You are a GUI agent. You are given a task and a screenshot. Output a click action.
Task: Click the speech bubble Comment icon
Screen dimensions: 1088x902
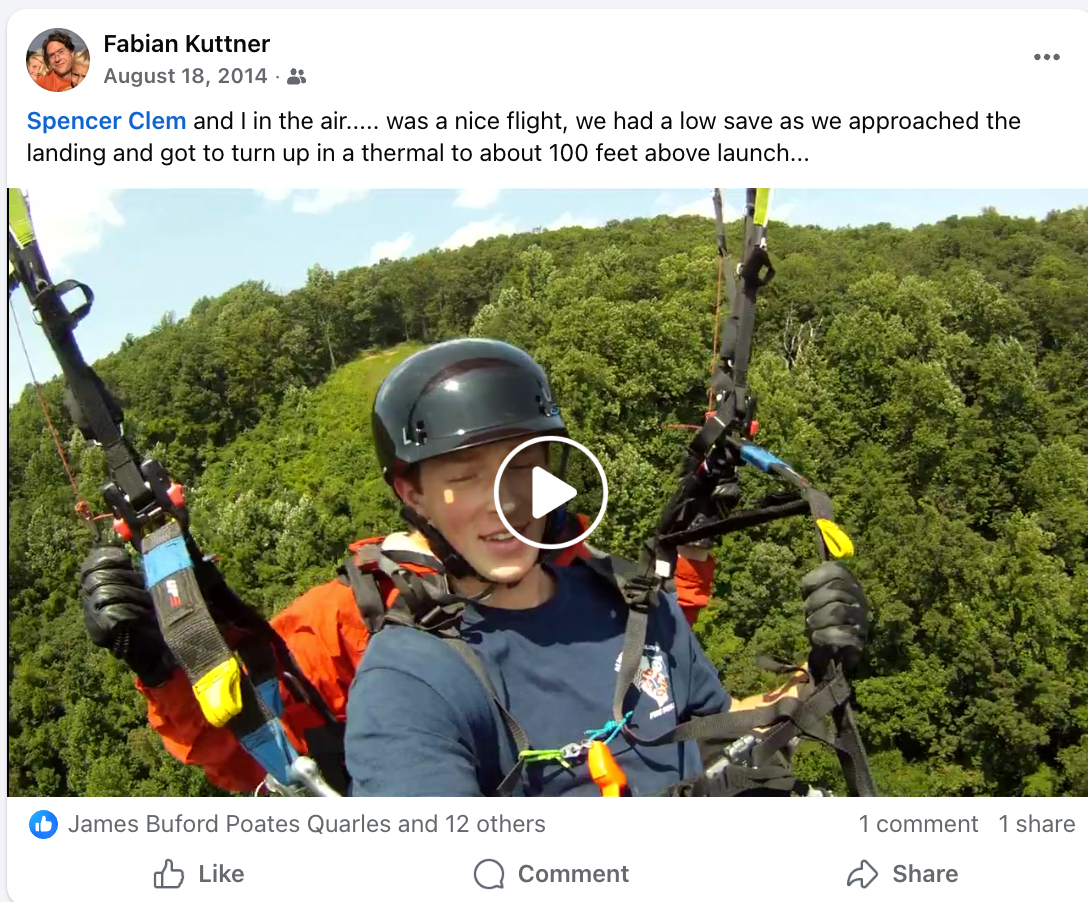coord(489,874)
